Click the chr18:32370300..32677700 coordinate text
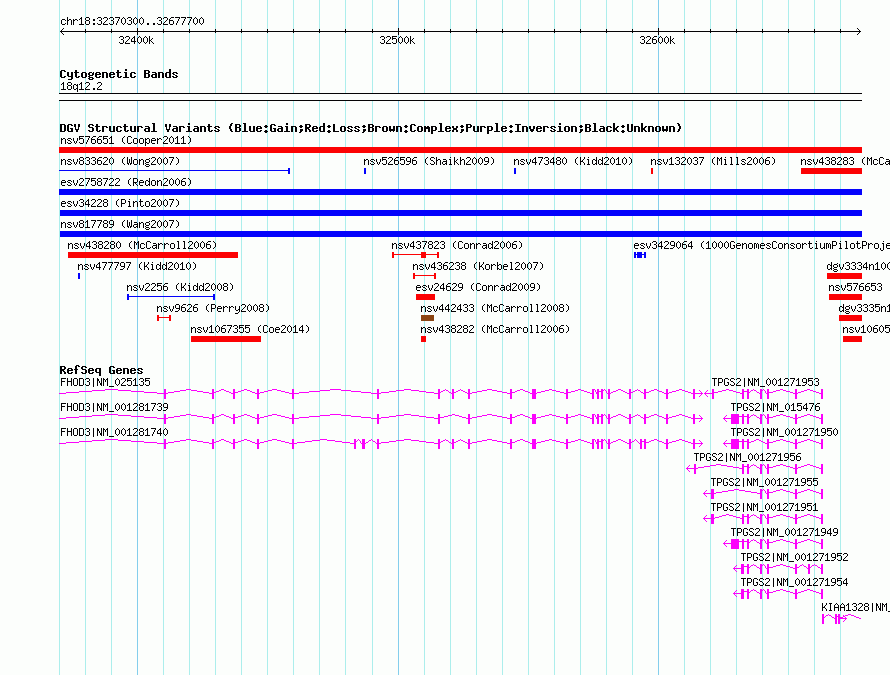 (132, 21)
